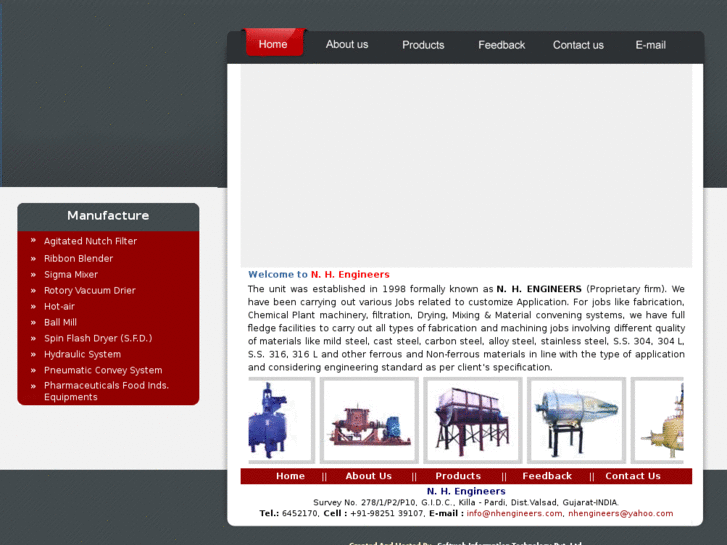Click Feedback in the red footer bar
Image resolution: width=727 pixels, height=545 pixels.
[547, 476]
